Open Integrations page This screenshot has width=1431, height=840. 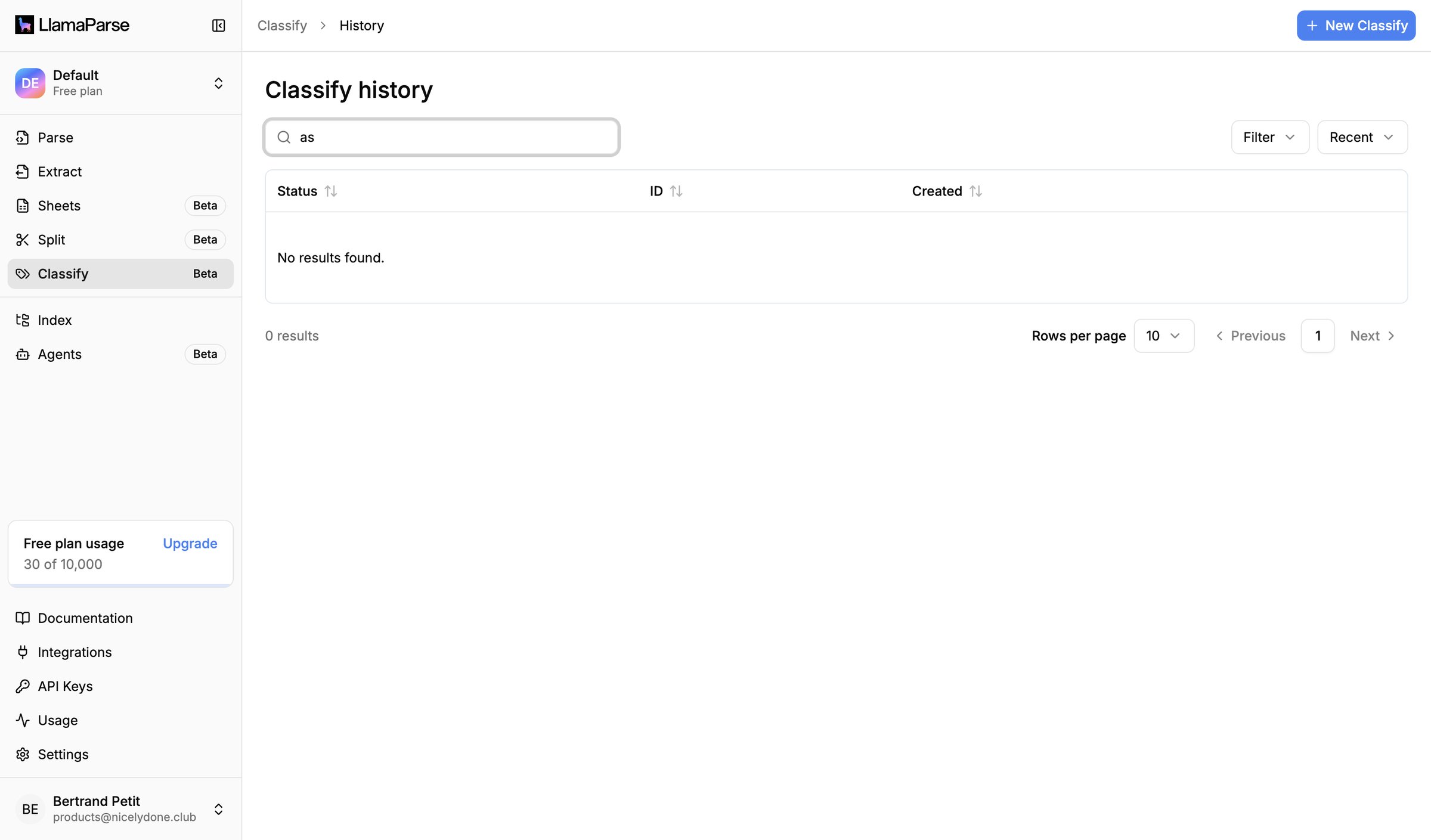click(120, 652)
